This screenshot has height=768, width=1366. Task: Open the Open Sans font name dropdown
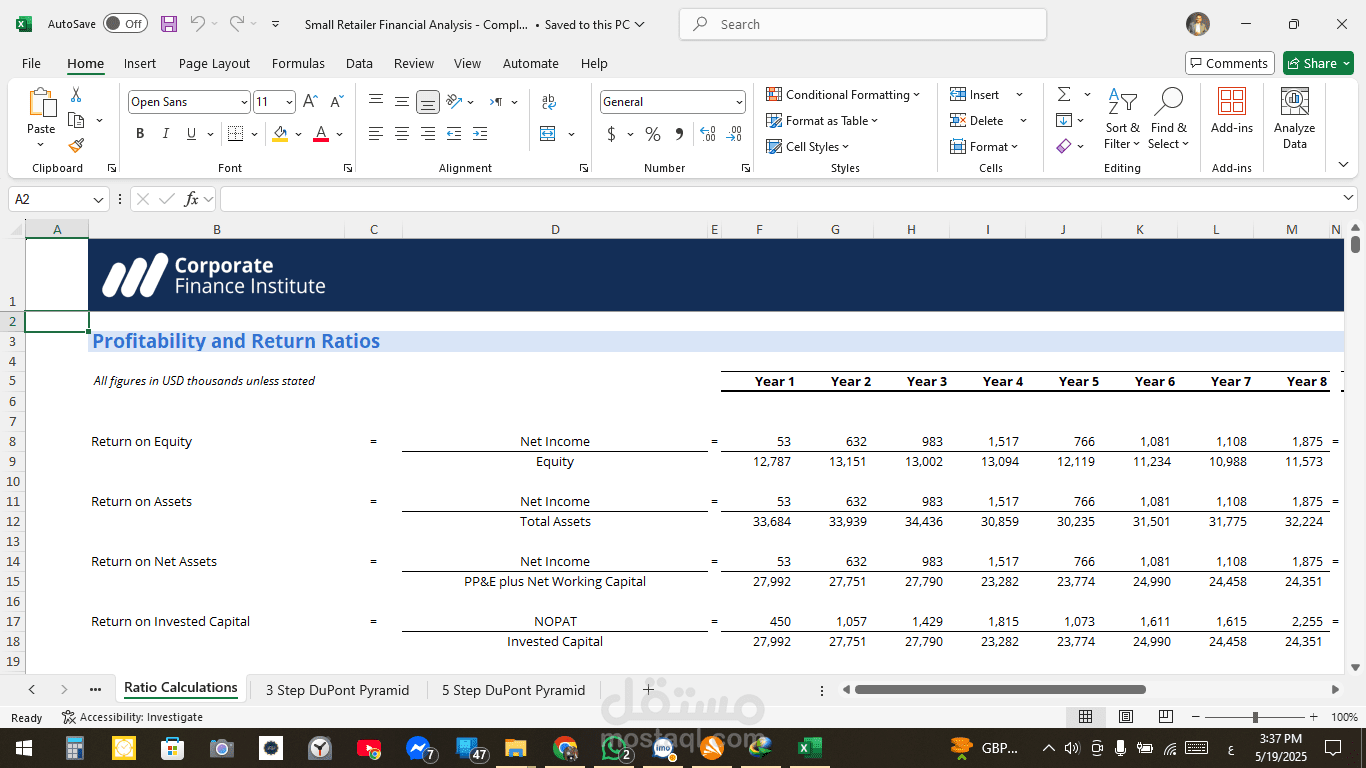pyautogui.click(x=244, y=102)
